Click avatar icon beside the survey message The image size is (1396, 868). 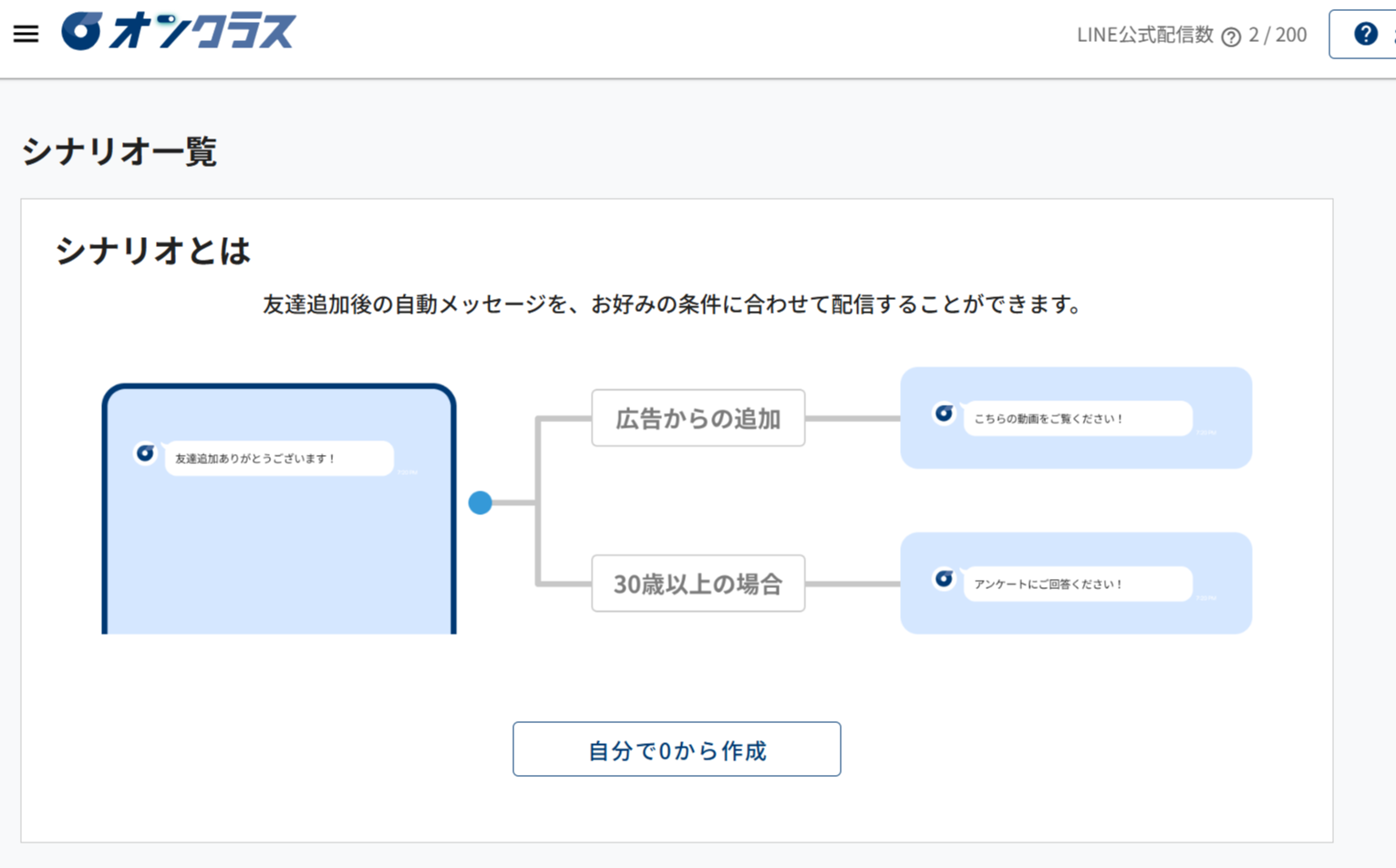tap(944, 579)
